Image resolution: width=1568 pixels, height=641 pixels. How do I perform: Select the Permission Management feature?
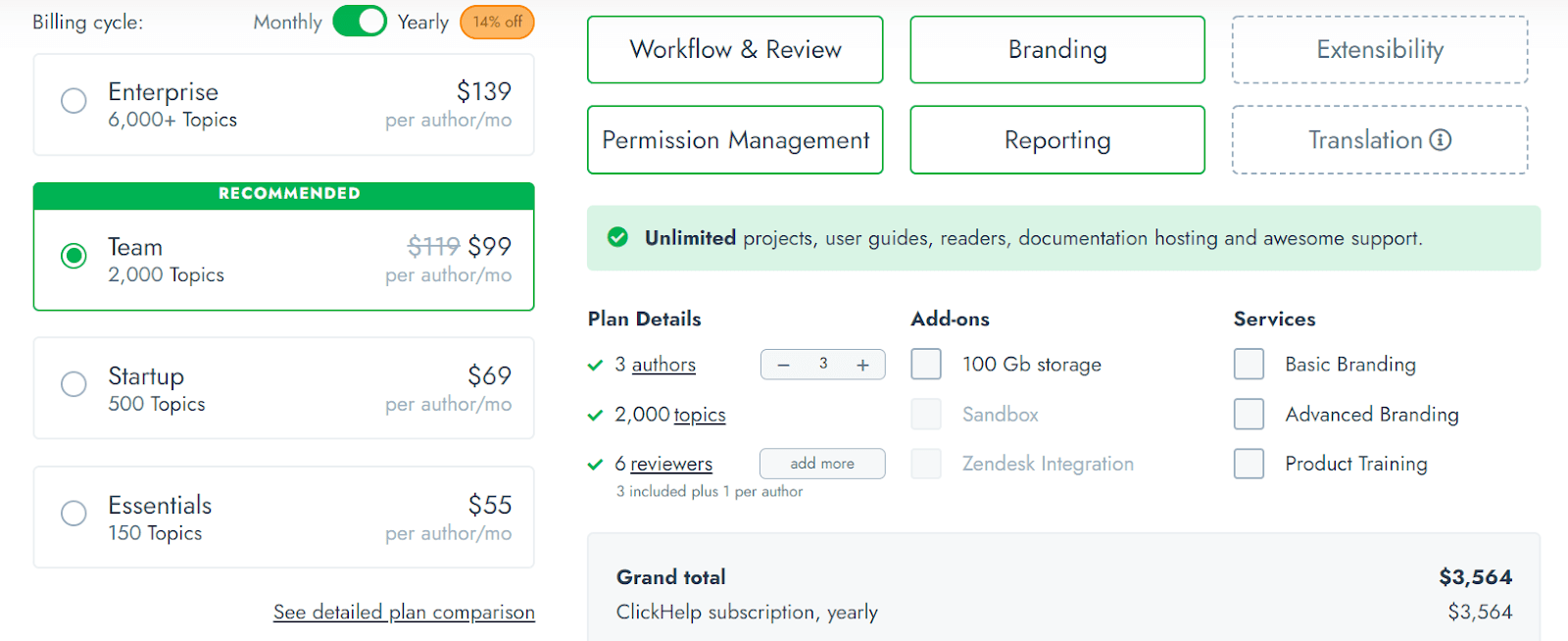(x=735, y=140)
